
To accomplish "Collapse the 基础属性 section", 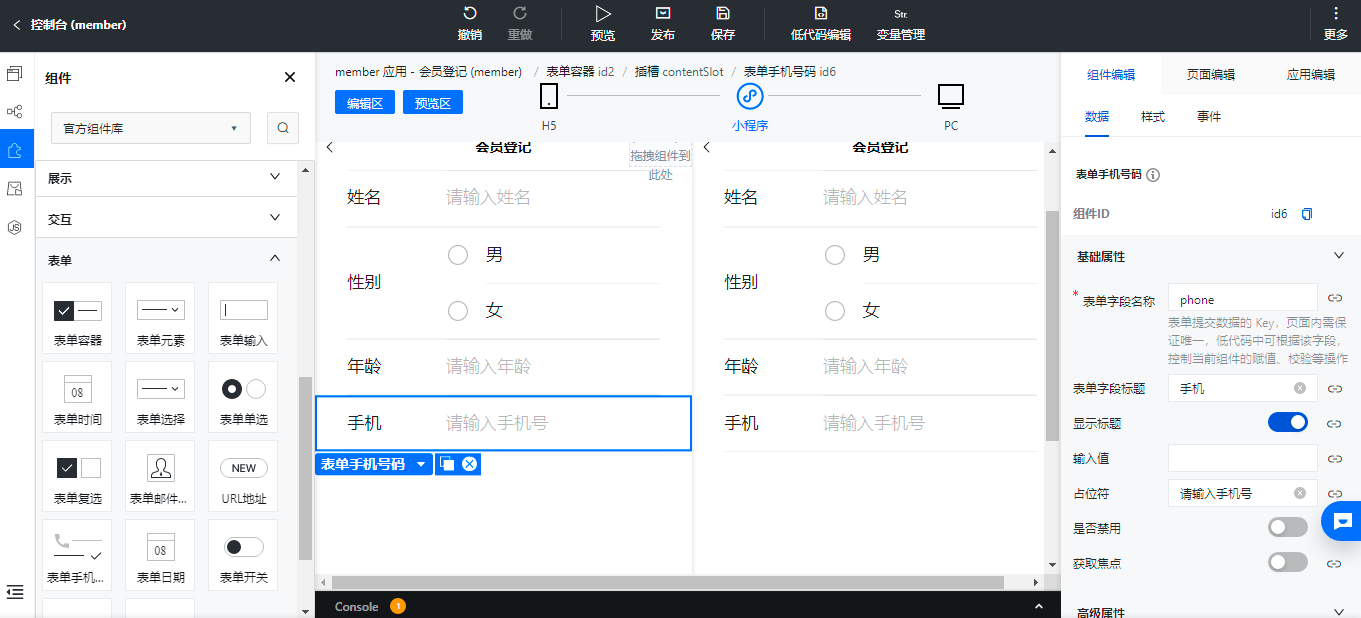I will pyautogui.click(x=1339, y=256).
